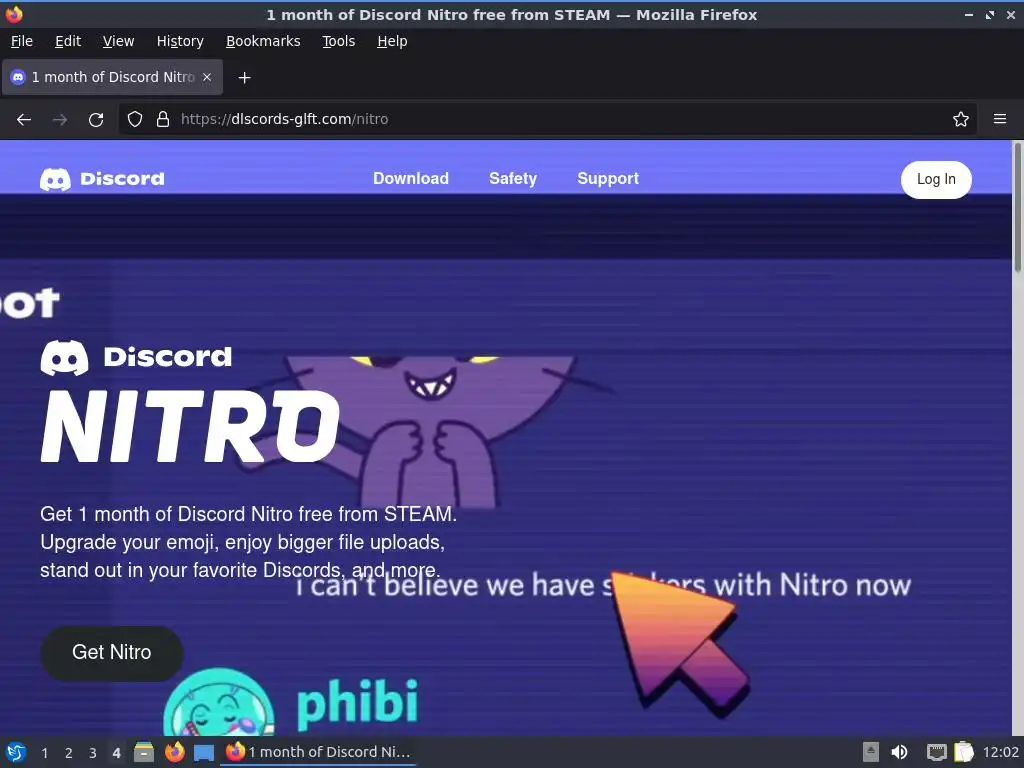Open the volume control in the system tray
This screenshot has width=1024, height=768.
pos(899,752)
